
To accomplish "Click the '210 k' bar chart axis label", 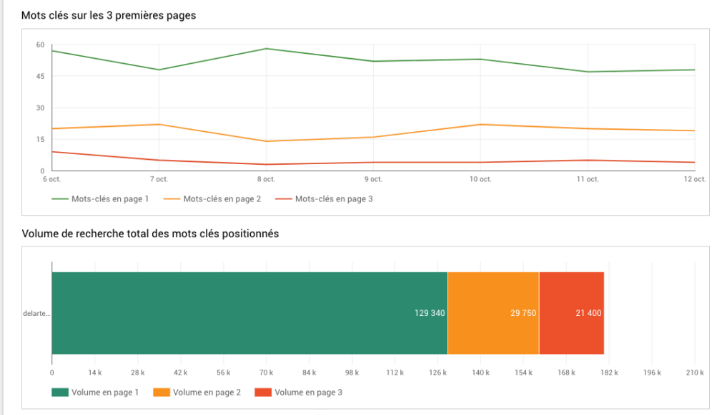I will (x=695, y=373).
